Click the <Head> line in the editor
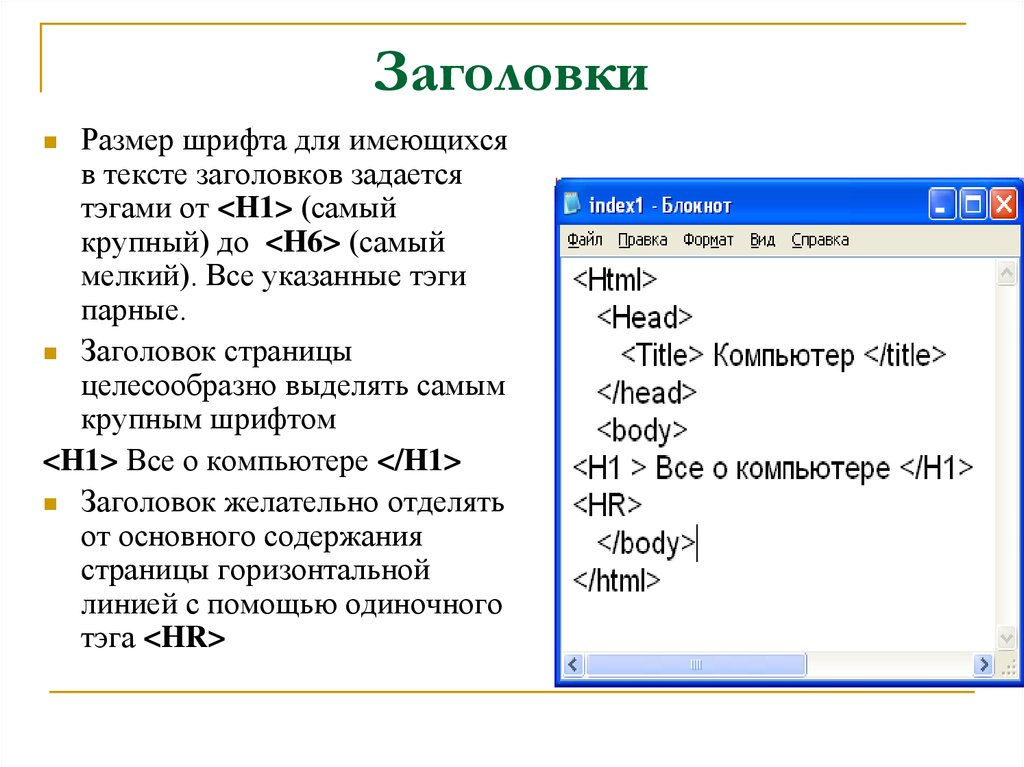 (644, 318)
